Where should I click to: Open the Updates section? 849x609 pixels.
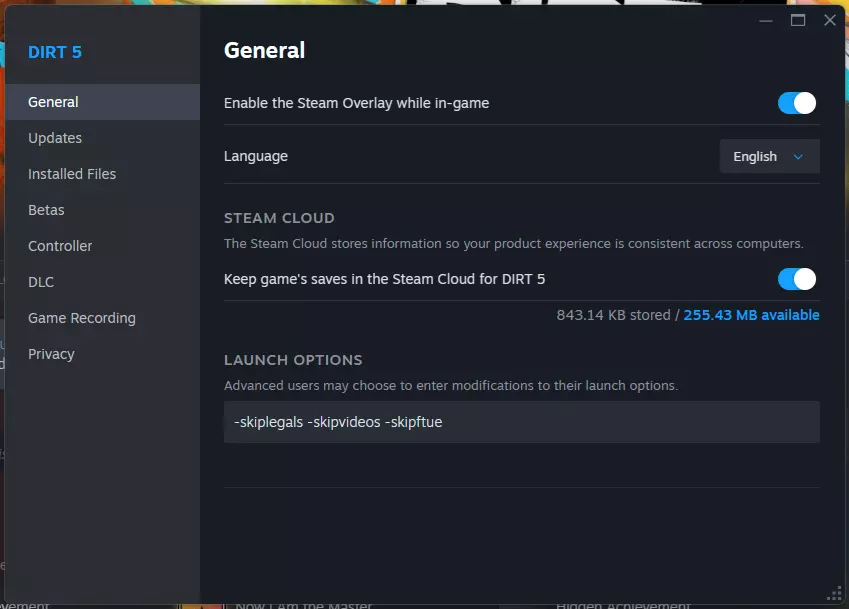(55, 138)
